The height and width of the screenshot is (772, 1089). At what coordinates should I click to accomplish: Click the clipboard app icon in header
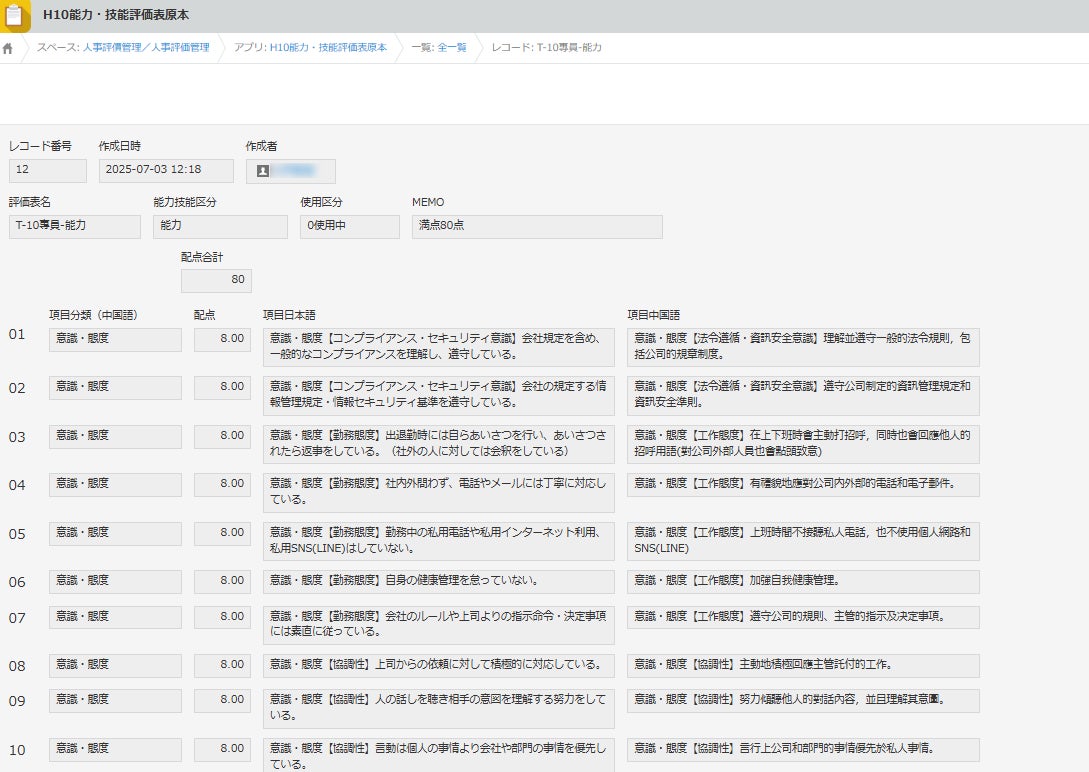15,15
